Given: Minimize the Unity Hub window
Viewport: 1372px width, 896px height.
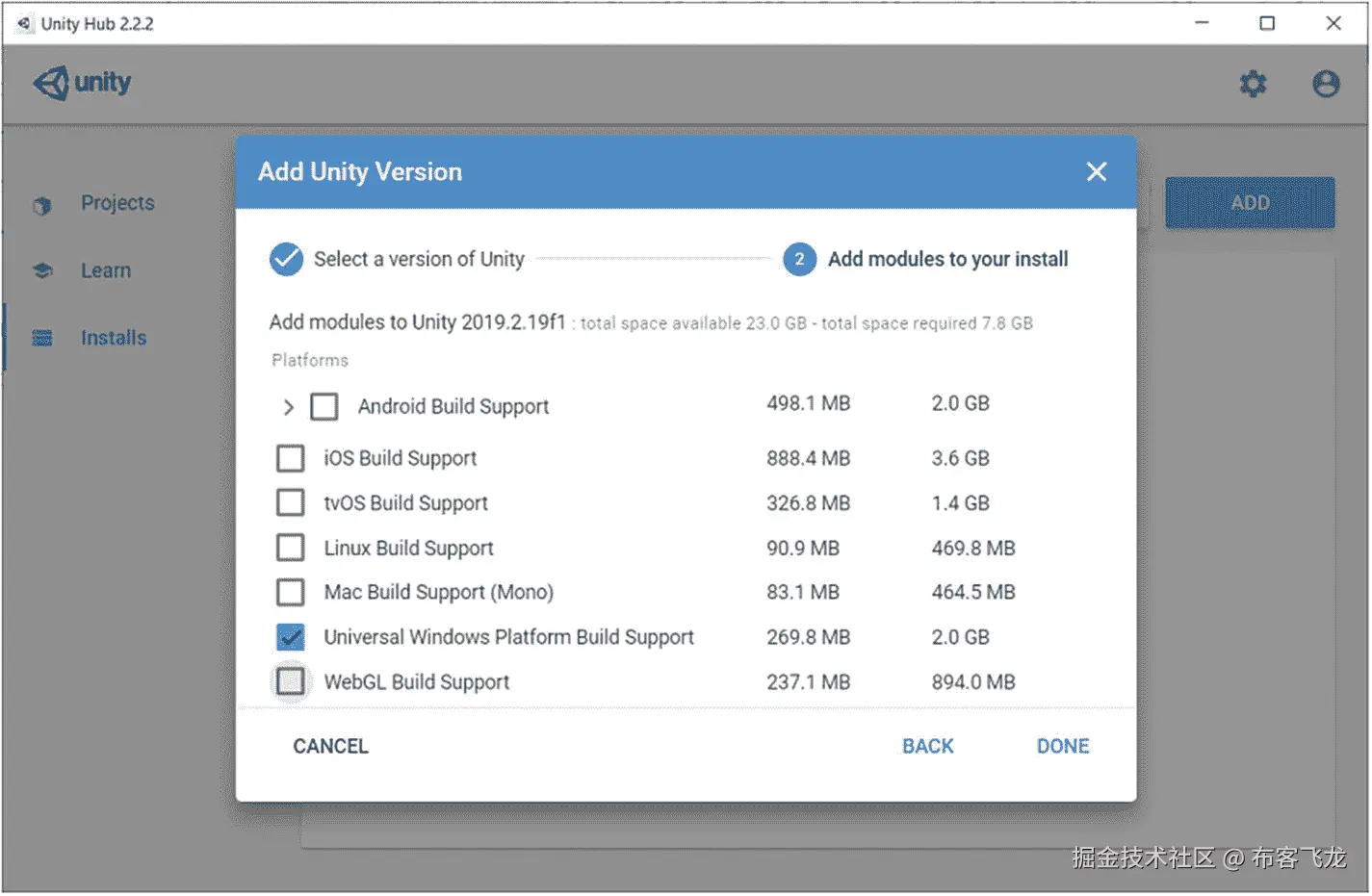Looking at the screenshot, I should point(1202,23).
